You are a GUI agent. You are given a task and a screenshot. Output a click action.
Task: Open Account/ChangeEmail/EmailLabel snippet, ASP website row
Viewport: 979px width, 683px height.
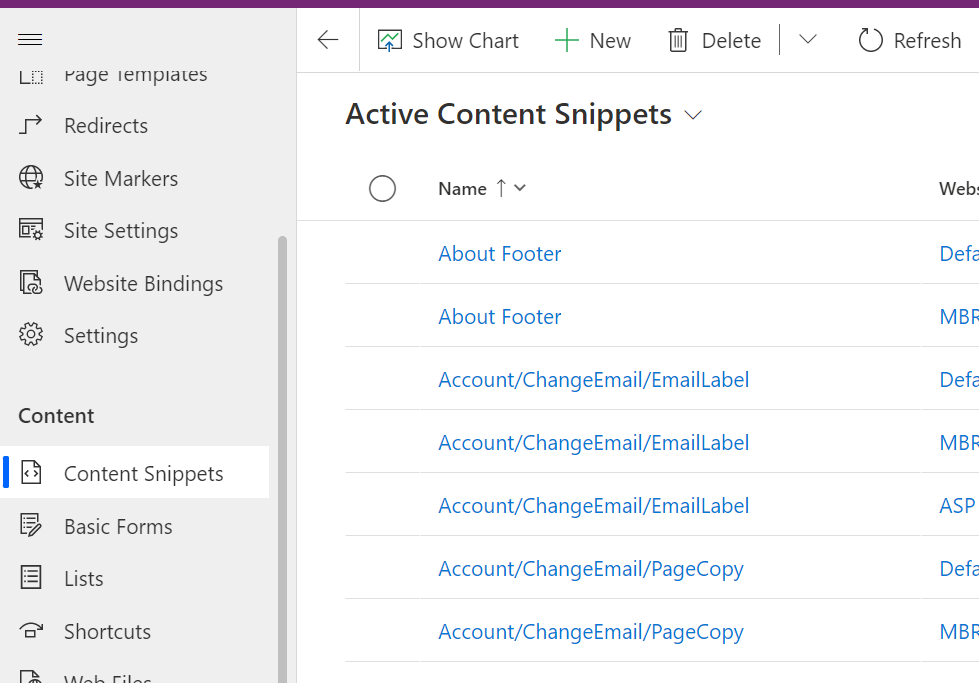pos(593,506)
